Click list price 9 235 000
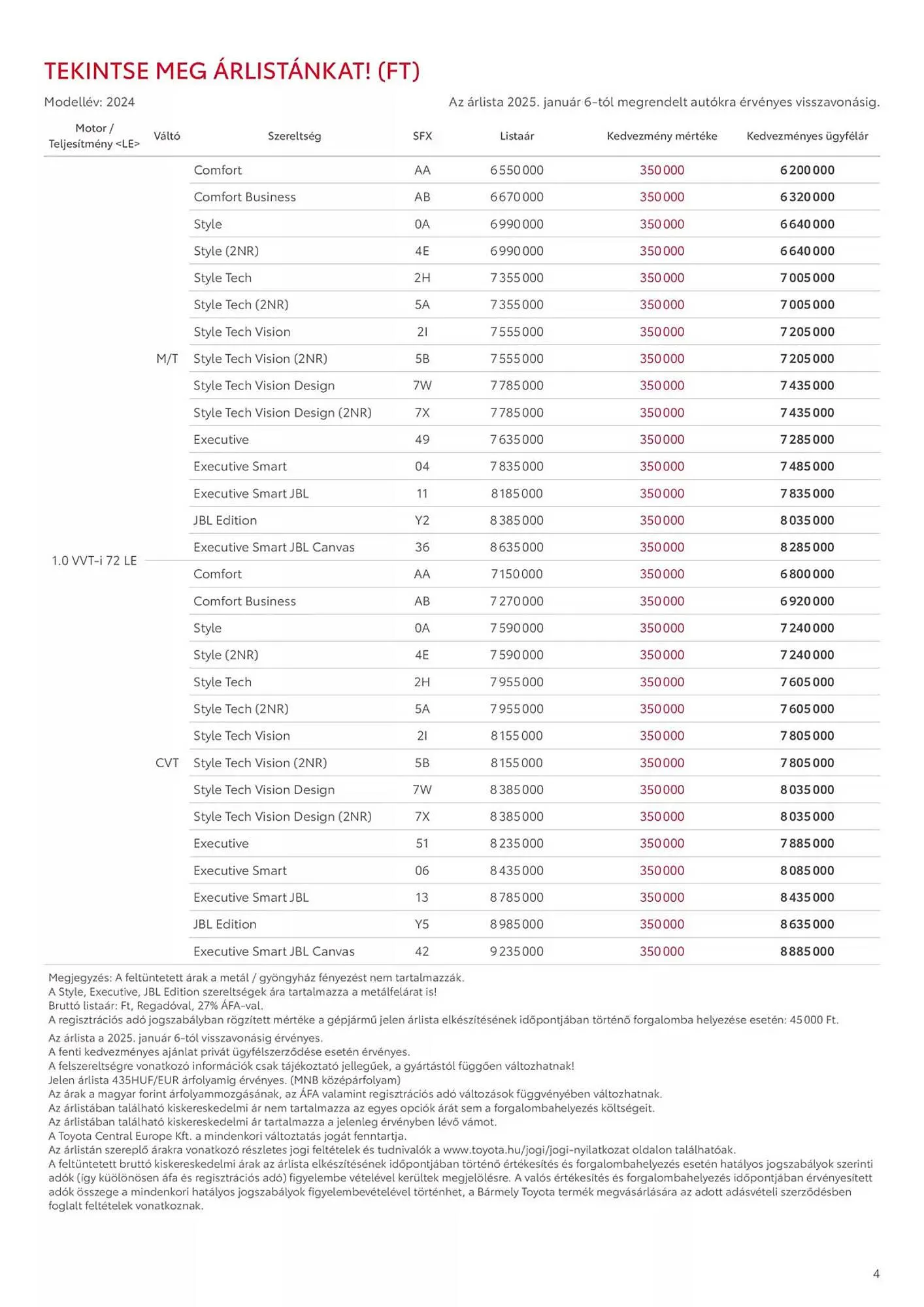 (517, 951)
